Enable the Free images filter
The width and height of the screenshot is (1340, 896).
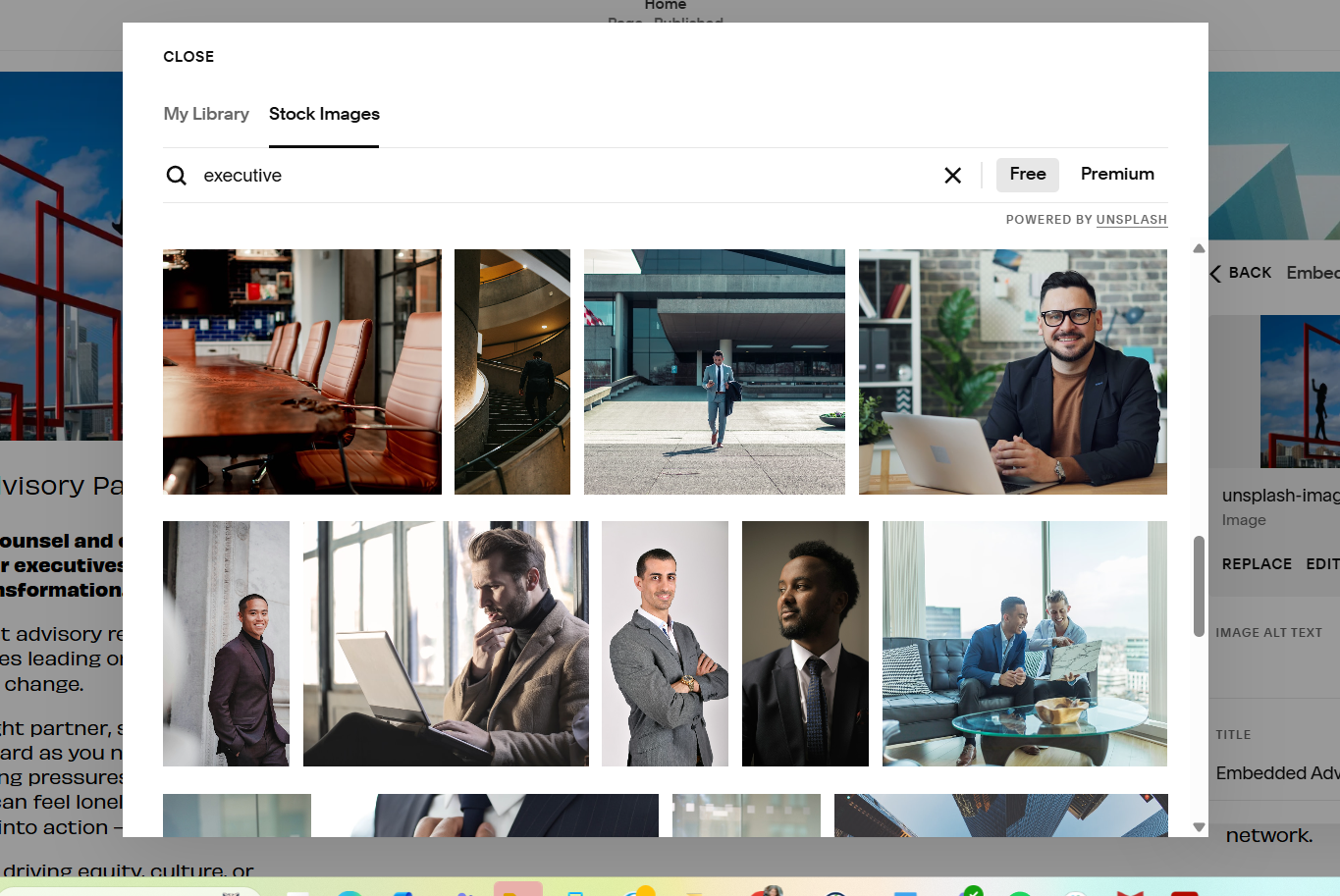click(x=1027, y=174)
